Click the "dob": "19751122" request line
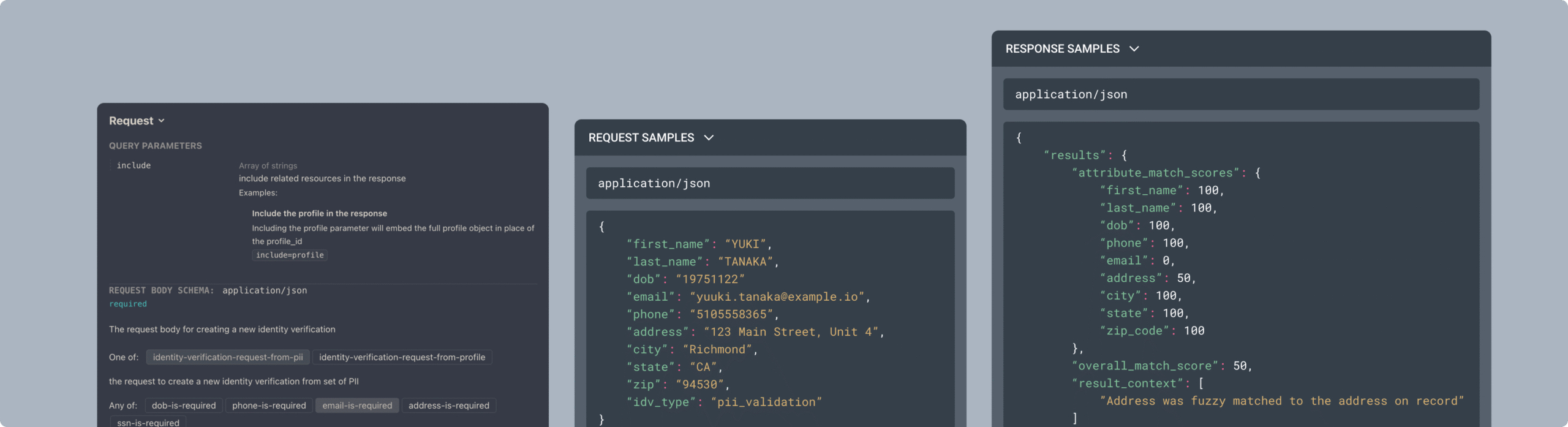This screenshot has width=1568, height=427. (685, 279)
